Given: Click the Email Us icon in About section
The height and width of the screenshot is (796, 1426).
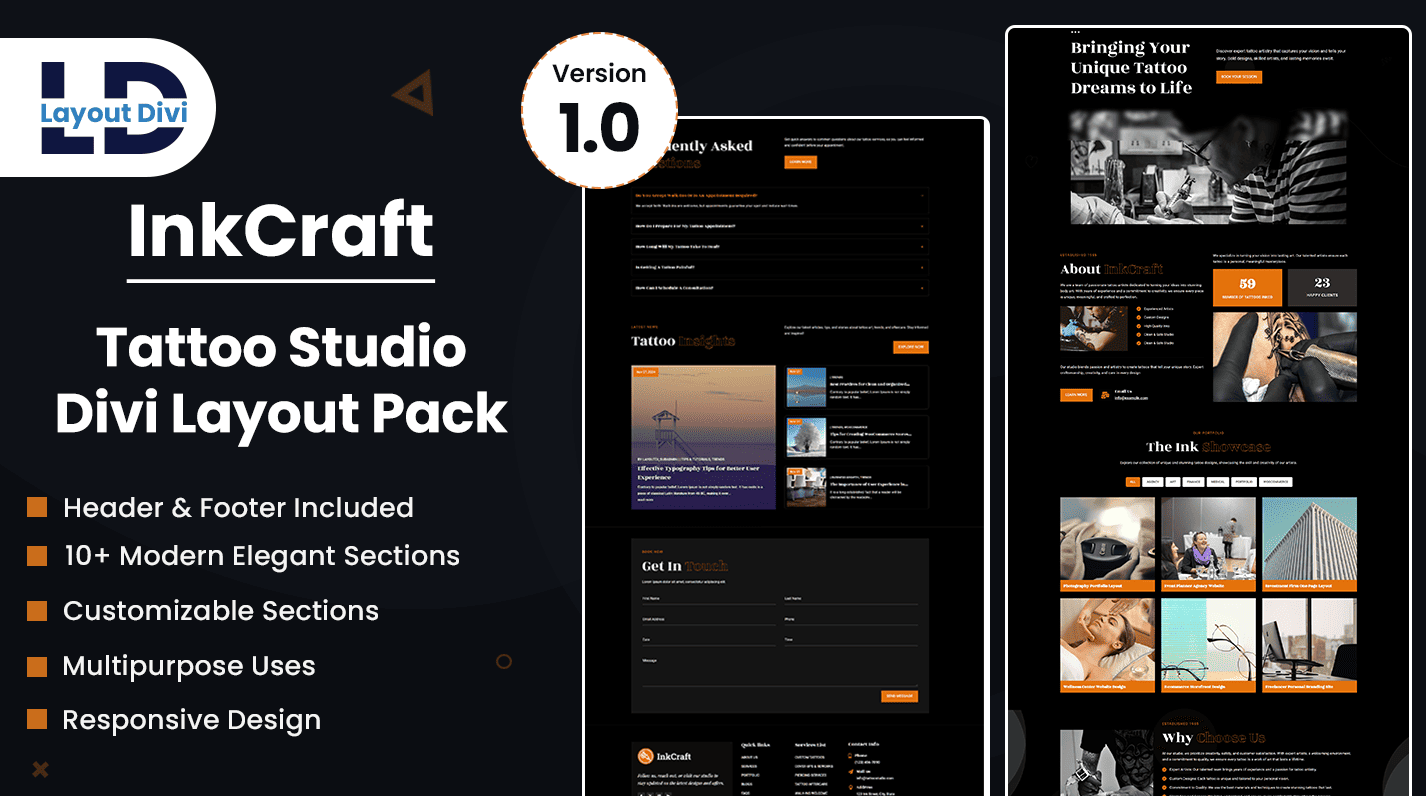Looking at the screenshot, I should [x=1105, y=395].
